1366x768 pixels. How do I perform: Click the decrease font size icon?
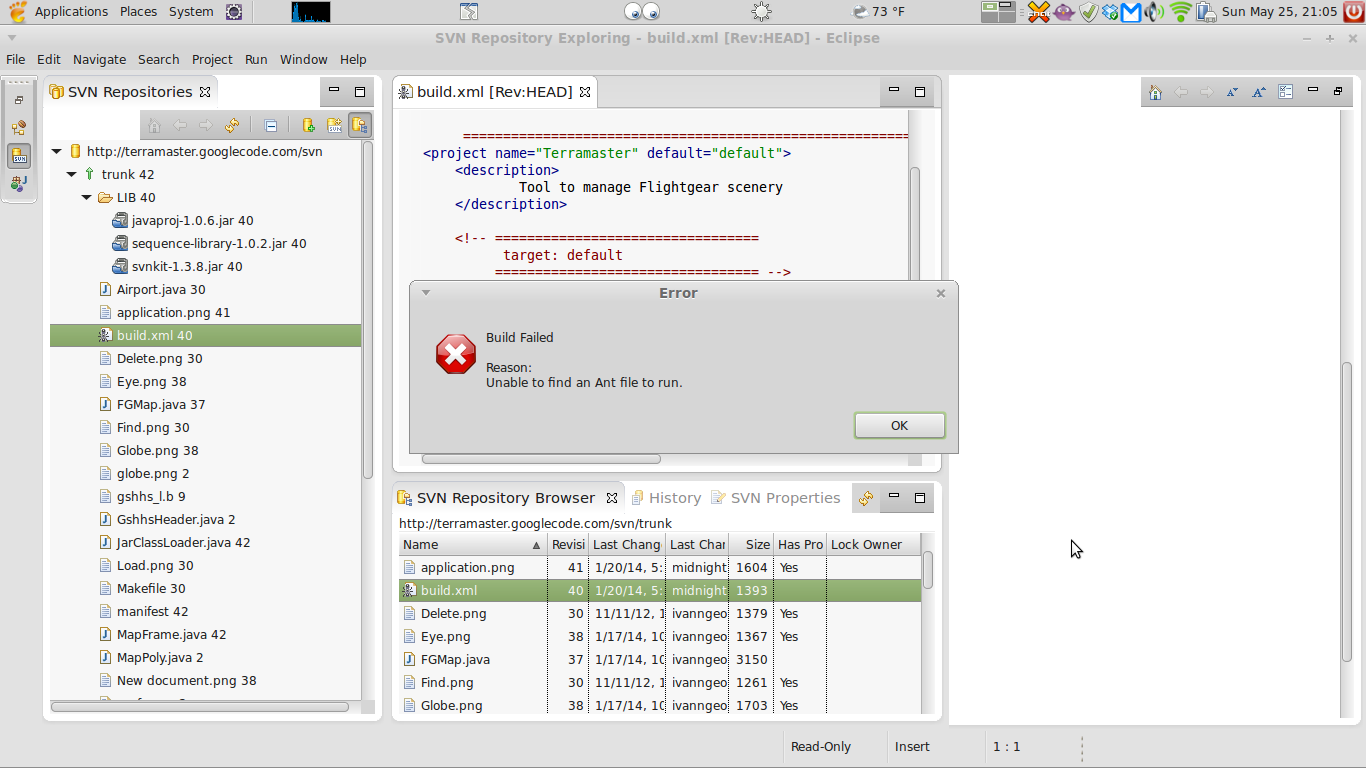(1232, 92)
